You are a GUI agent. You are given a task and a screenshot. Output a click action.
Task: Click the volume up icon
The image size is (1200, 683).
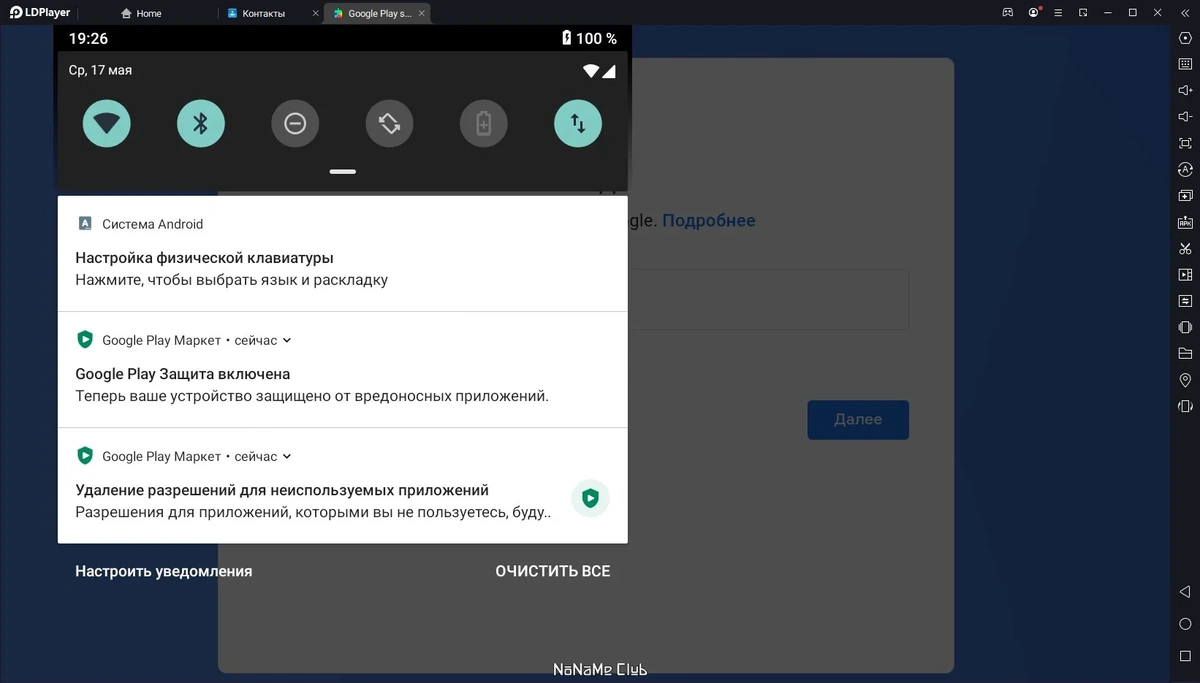(x=1185, y=90)
